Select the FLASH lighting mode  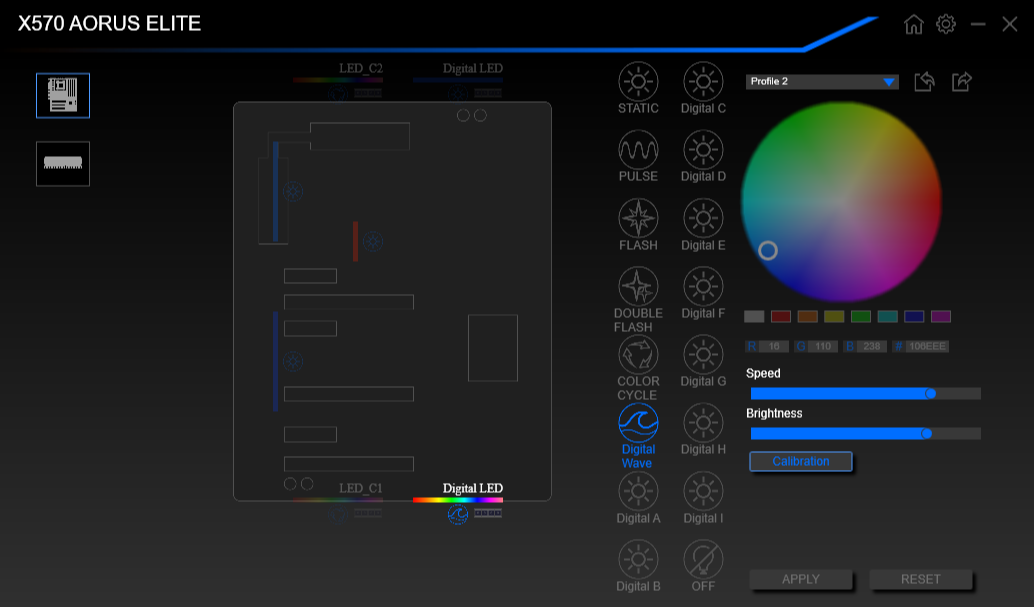pos(638,225)
